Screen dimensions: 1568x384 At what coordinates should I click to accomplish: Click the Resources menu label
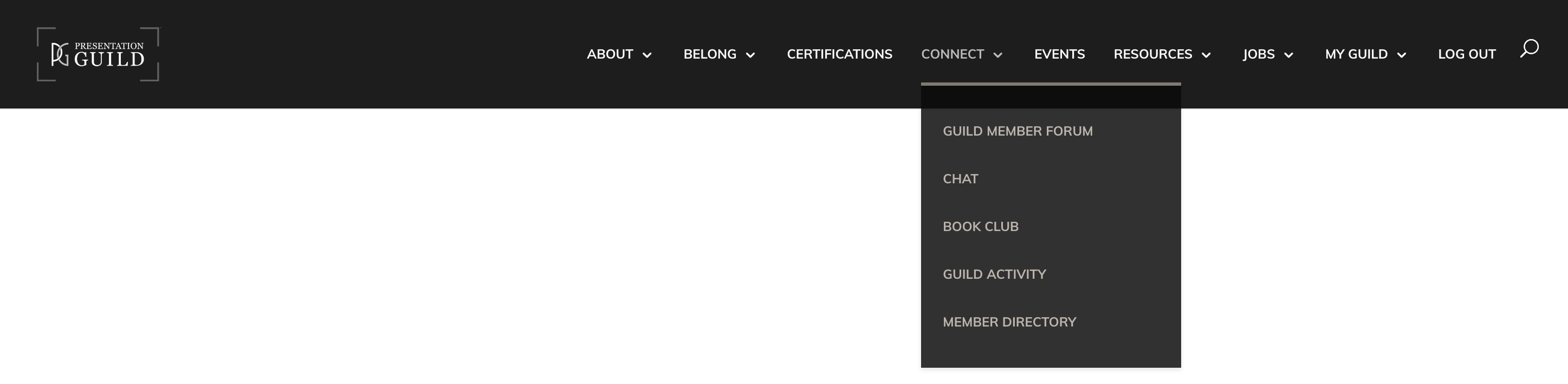point(1153,54)
